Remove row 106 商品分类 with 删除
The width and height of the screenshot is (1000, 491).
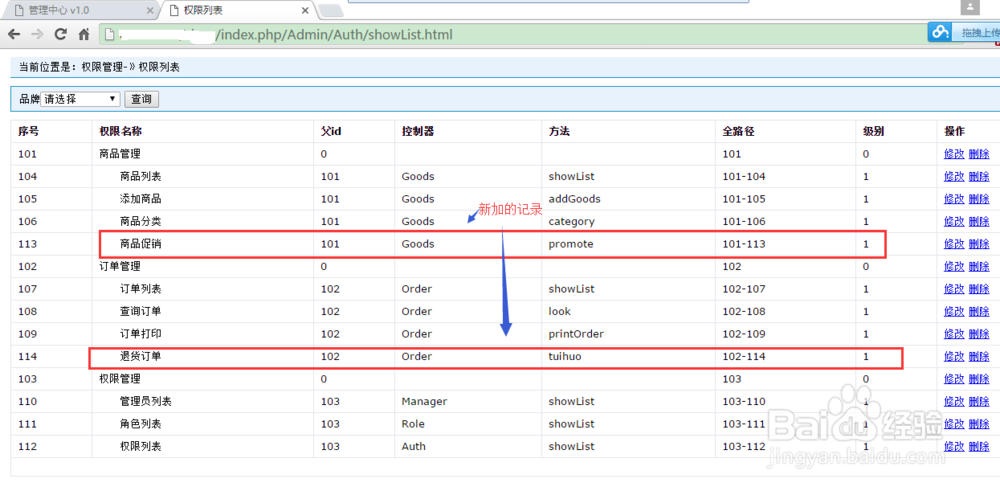(978, 221)
